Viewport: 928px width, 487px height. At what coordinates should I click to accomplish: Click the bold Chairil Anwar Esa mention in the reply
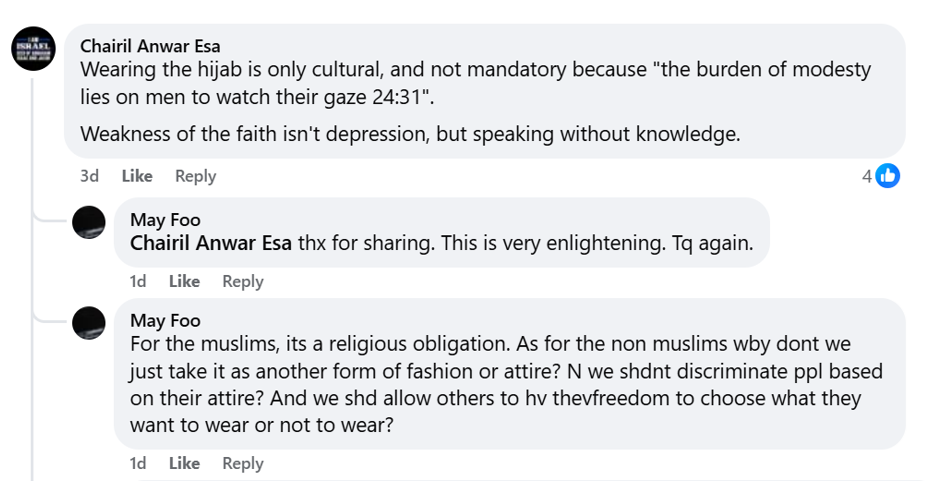[211, 243]
